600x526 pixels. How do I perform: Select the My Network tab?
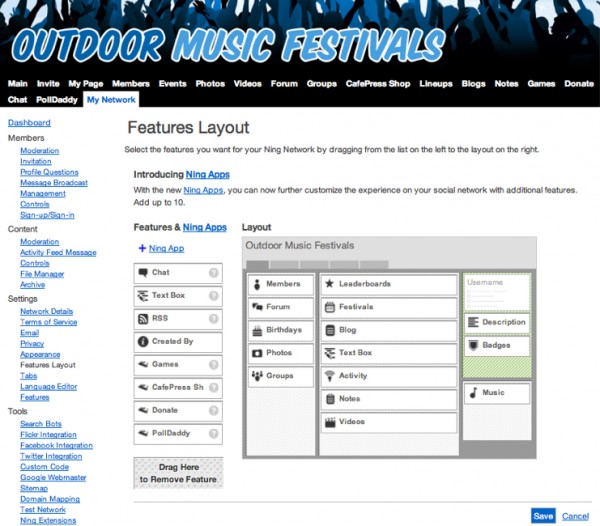(x=111, y=100)
